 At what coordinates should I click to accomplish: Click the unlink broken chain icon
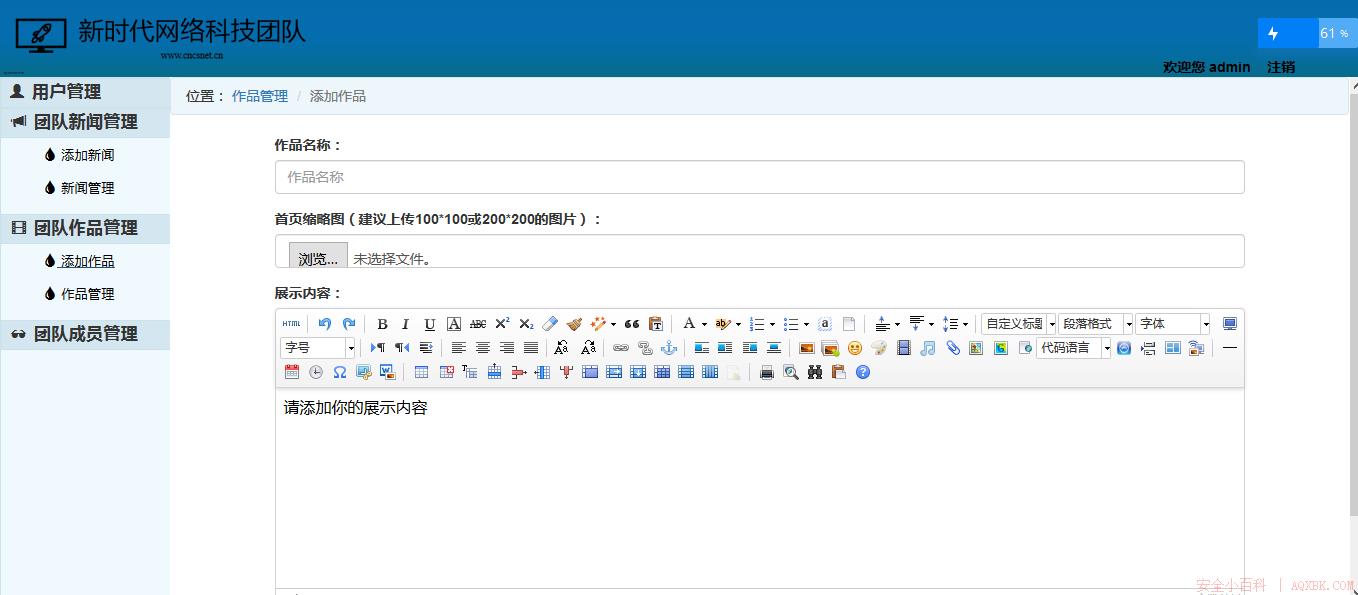pos(645,348)
